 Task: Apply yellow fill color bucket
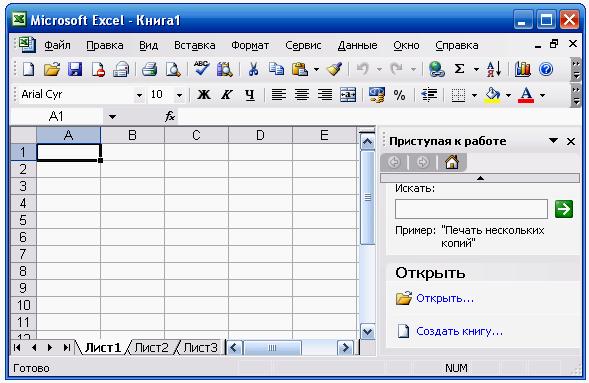pyautogui.click(x=493, y=95)
